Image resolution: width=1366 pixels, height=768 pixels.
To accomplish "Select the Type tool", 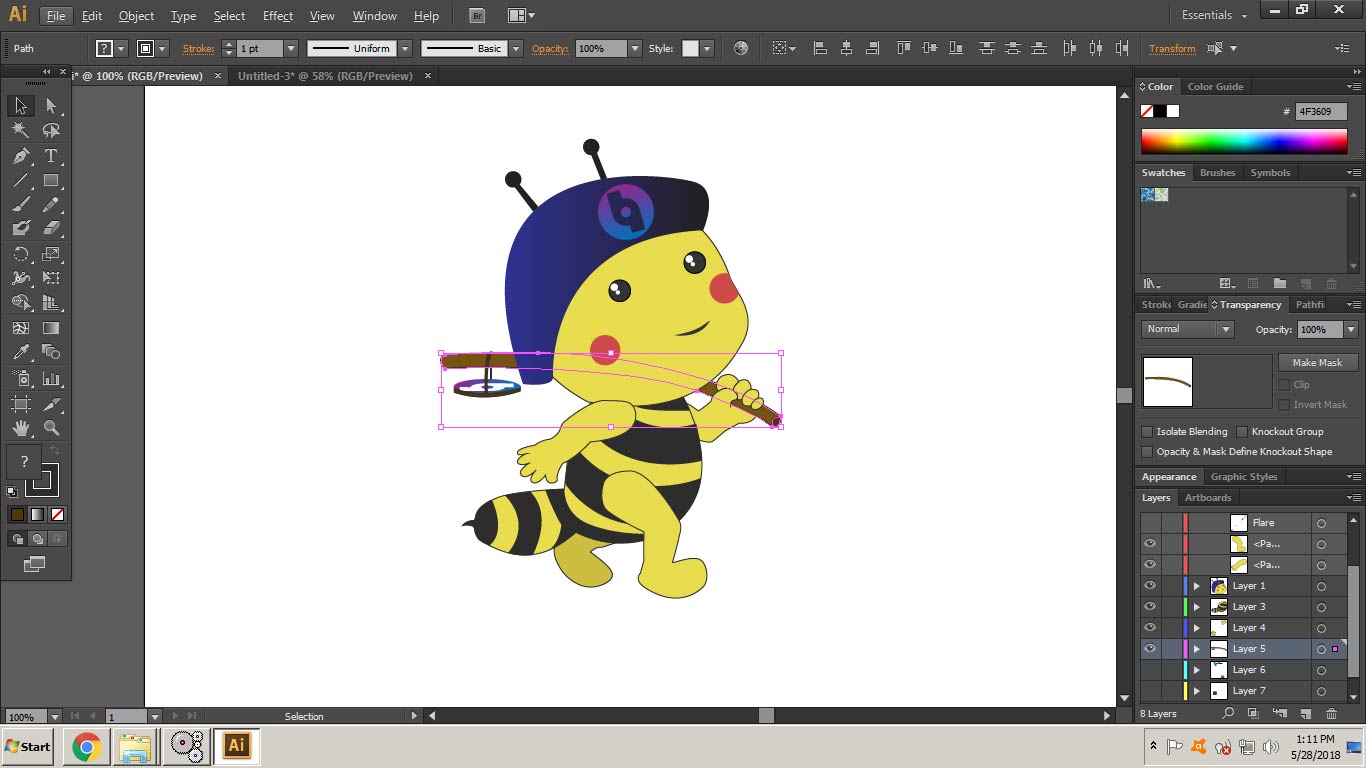I will point(51,156).
